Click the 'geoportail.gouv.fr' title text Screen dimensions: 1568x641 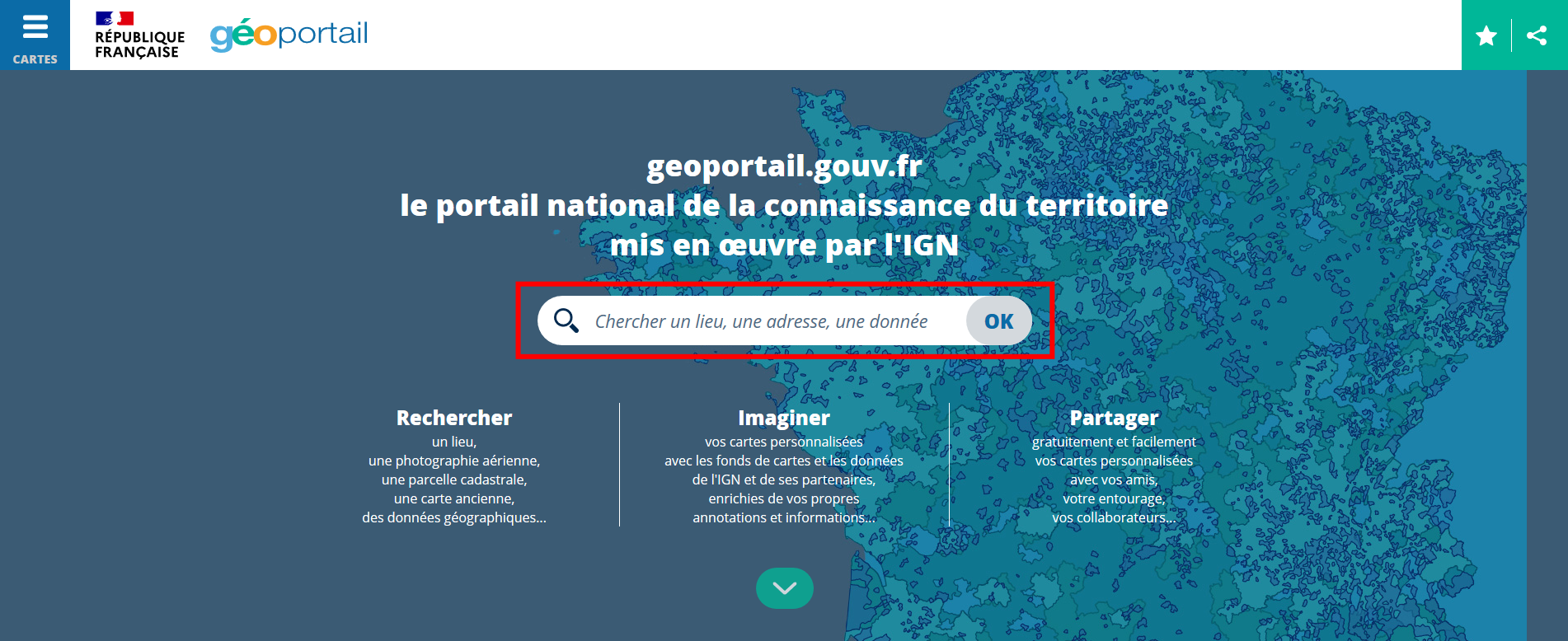(x=784, y=166)
